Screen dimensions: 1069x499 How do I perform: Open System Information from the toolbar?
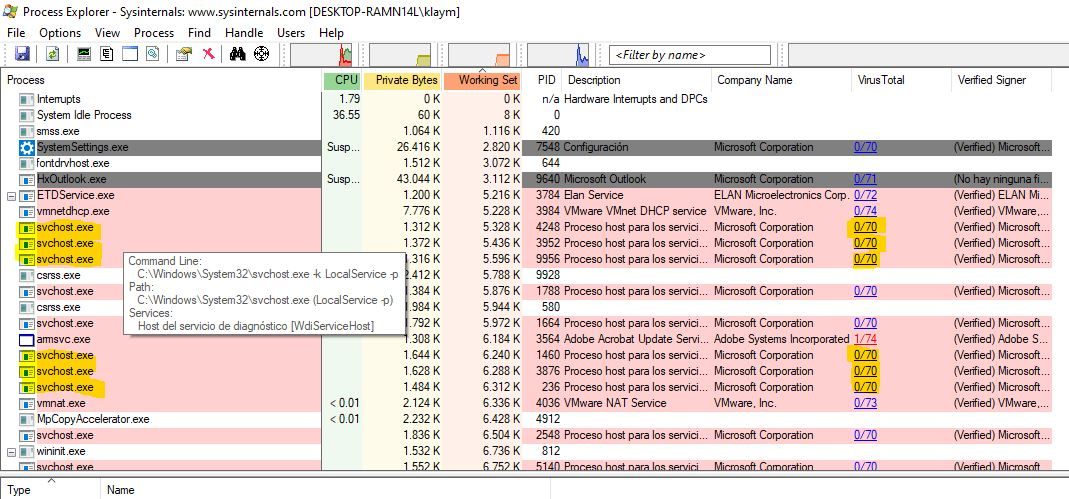(x=83, y=55)
